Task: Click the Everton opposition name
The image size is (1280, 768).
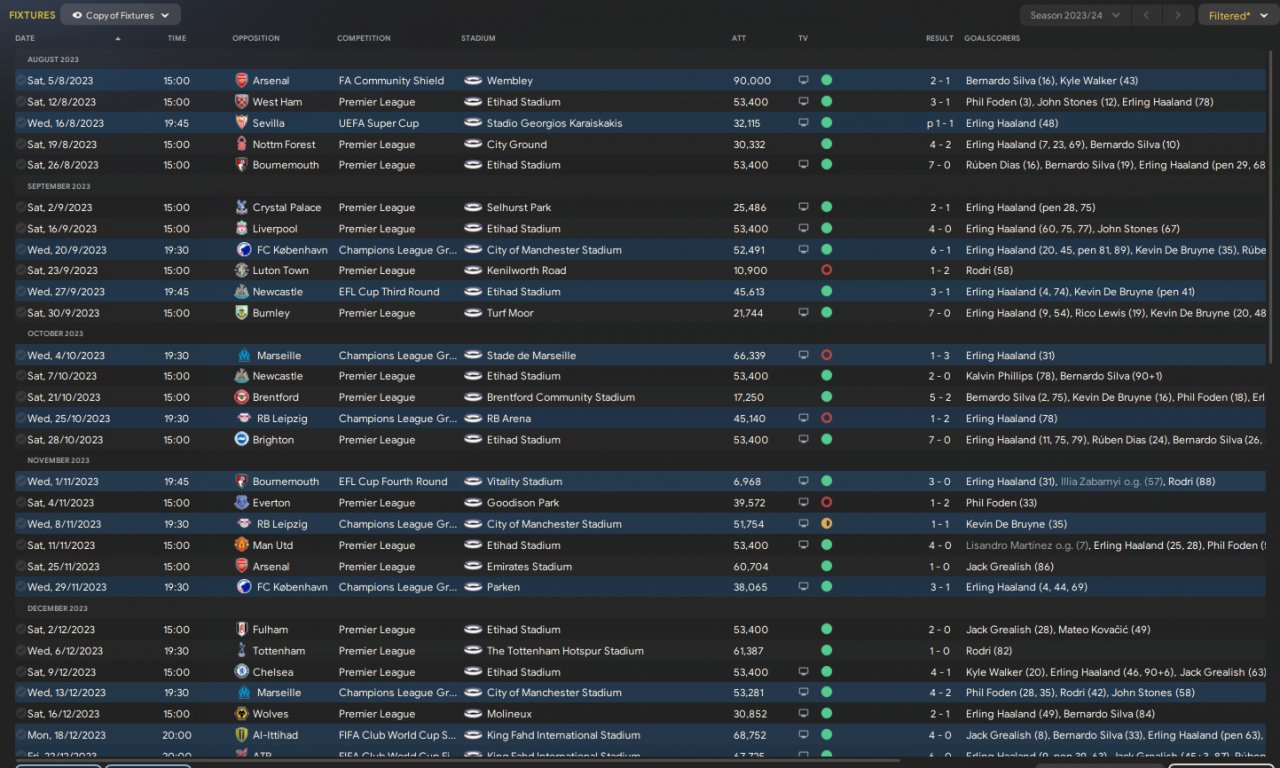Action: pos(271,503)
